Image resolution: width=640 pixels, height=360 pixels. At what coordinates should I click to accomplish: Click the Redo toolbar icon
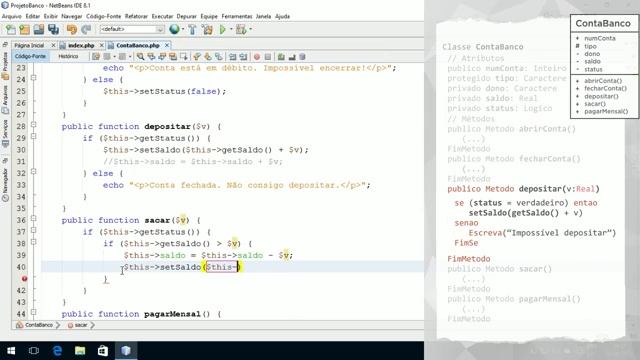click(x=86, y=29)
